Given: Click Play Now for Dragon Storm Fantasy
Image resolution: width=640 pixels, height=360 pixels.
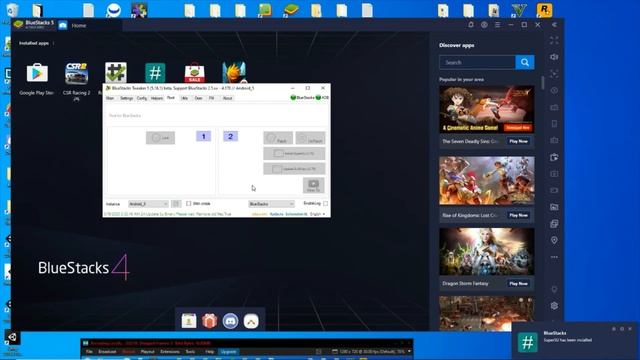Looking at the screenshot, I should tap(518, 283).
